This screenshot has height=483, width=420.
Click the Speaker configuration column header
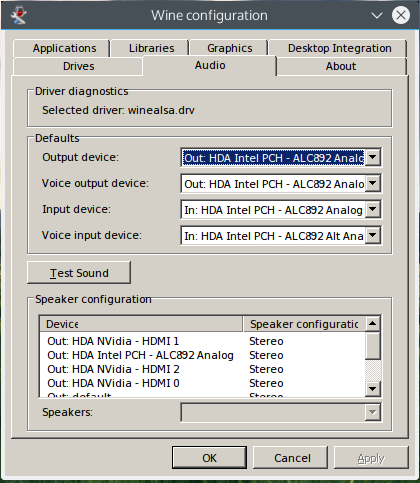[304, 324]
